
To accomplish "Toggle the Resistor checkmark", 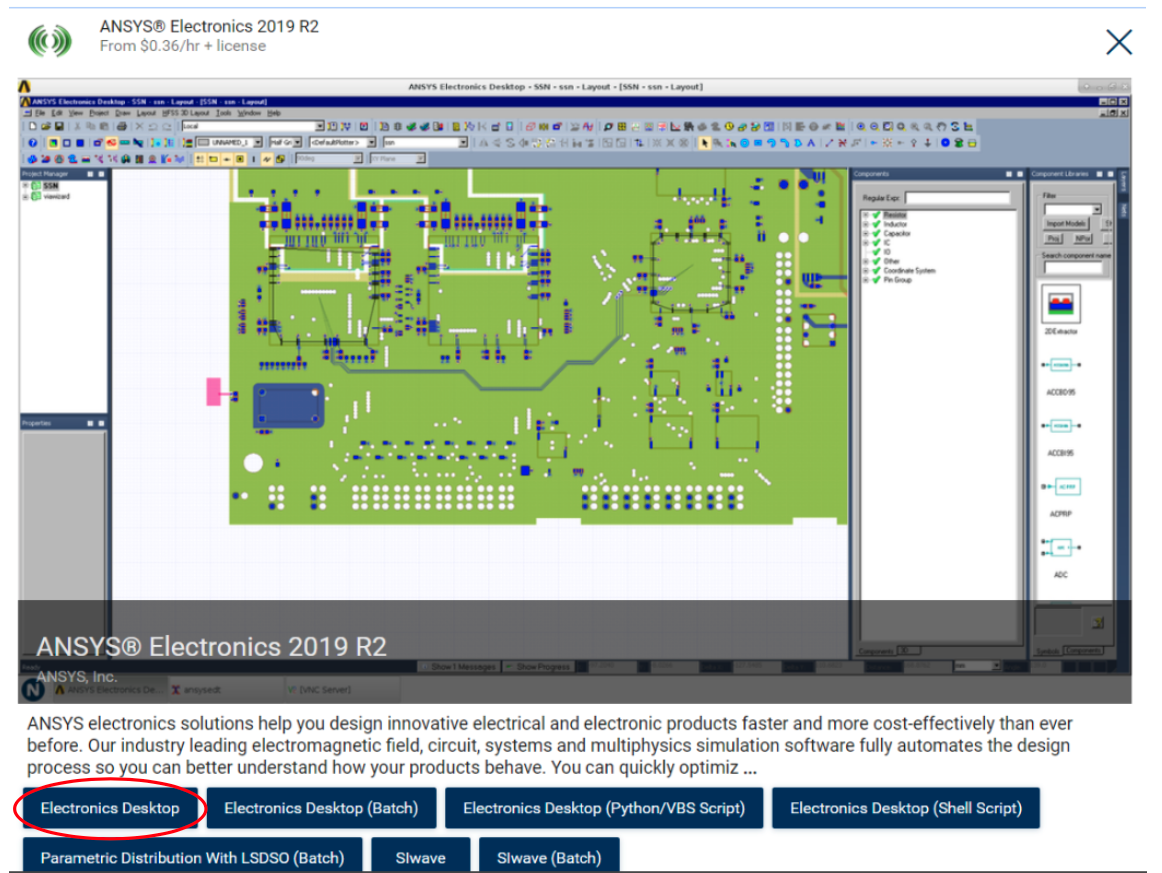I will tap(876, 215).
